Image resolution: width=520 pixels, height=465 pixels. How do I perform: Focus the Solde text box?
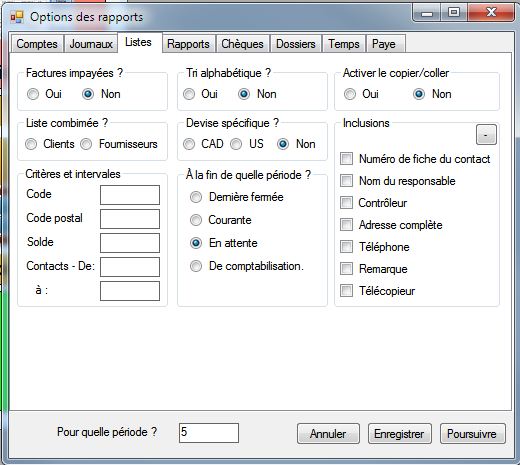click(x=130, y=243)
